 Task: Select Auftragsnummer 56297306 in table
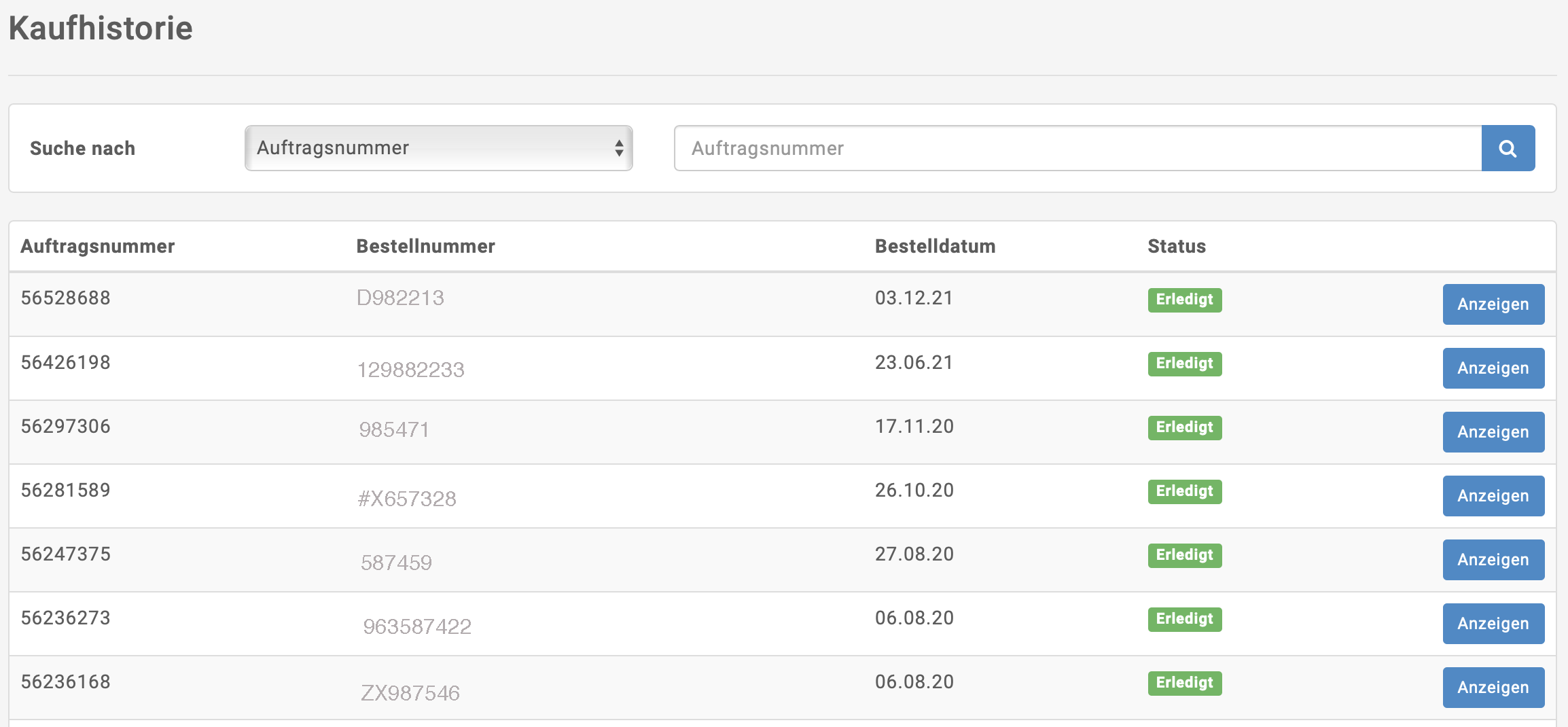(x=66, y=427)
